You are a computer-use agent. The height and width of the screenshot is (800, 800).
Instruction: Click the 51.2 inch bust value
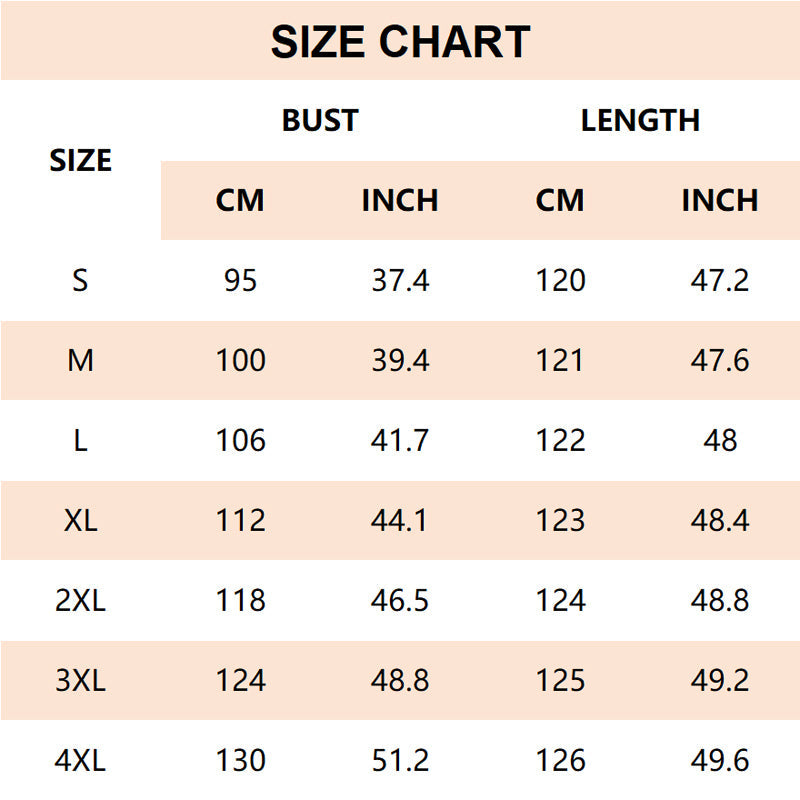point(401,760)
